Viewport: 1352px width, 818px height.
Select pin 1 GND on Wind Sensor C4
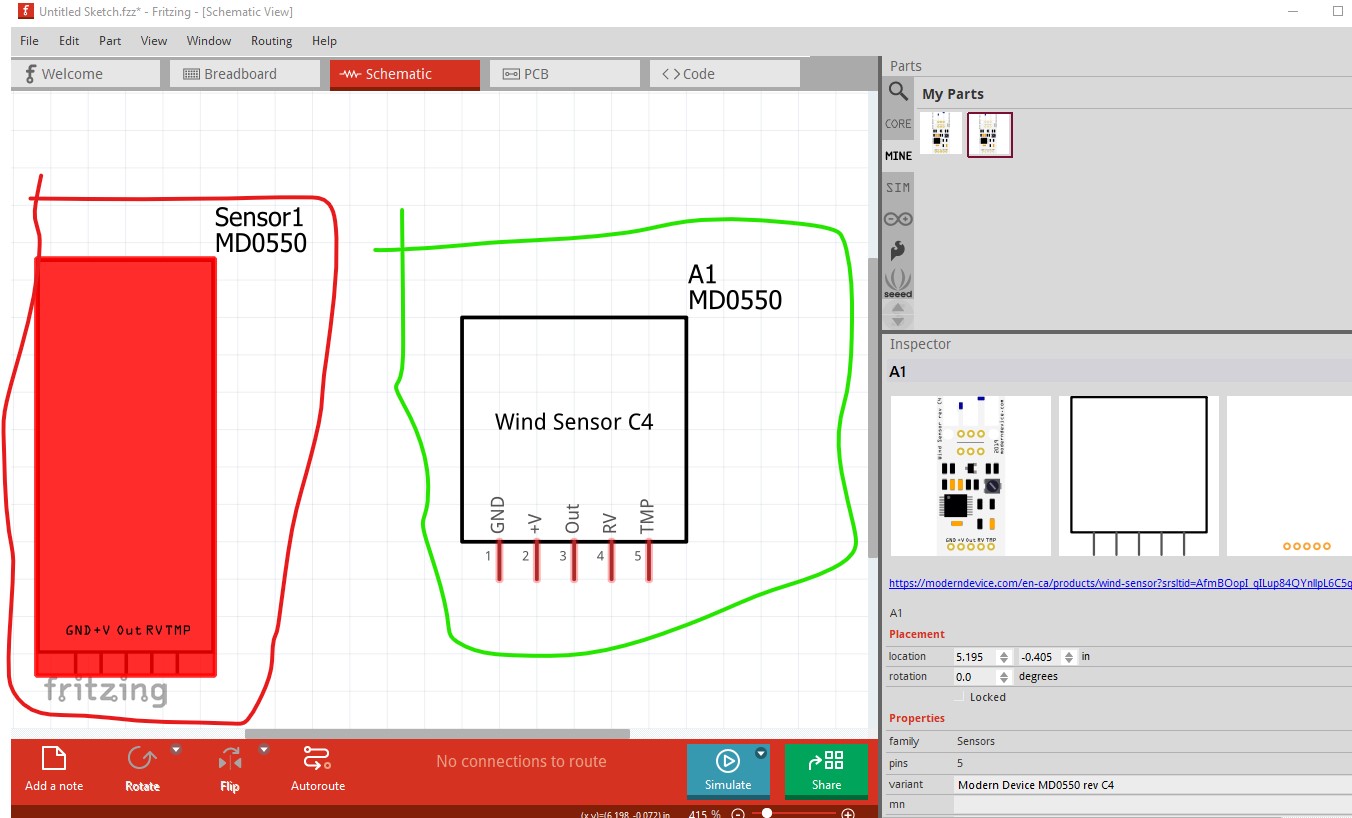point(499,560)
